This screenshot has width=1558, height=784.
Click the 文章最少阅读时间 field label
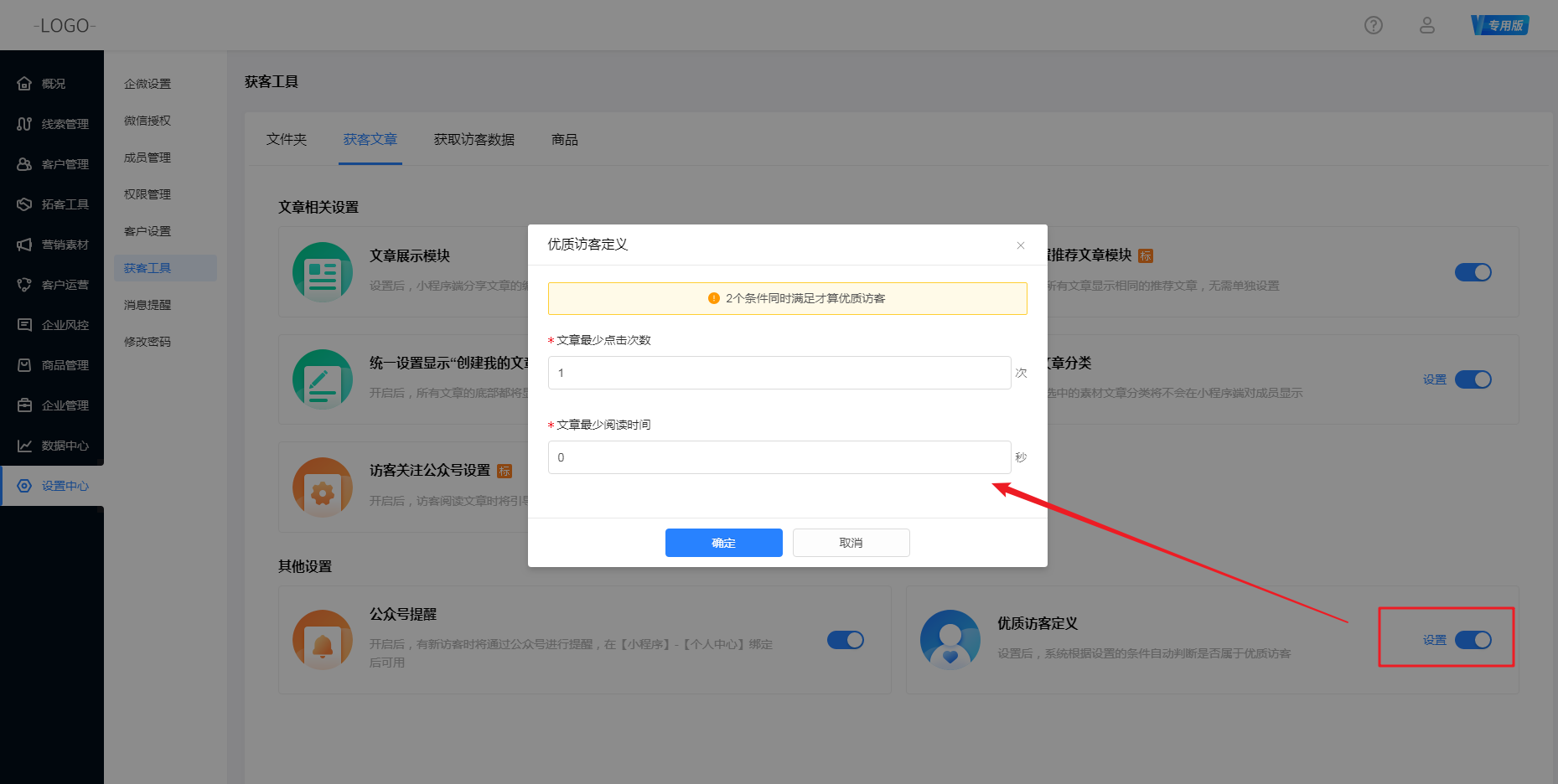coord(603,425)
